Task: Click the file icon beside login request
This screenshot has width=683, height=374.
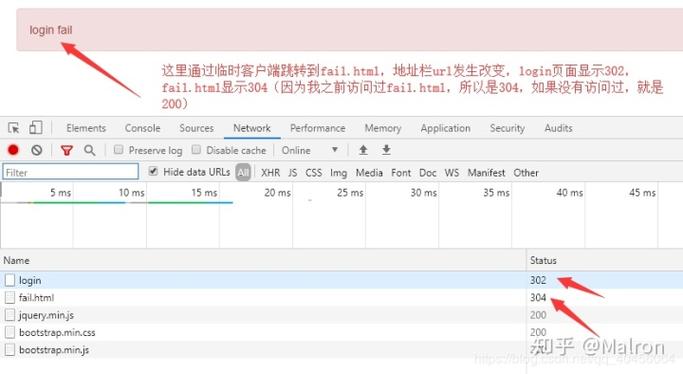Action: pyautogui.click(x=10, y=280)
